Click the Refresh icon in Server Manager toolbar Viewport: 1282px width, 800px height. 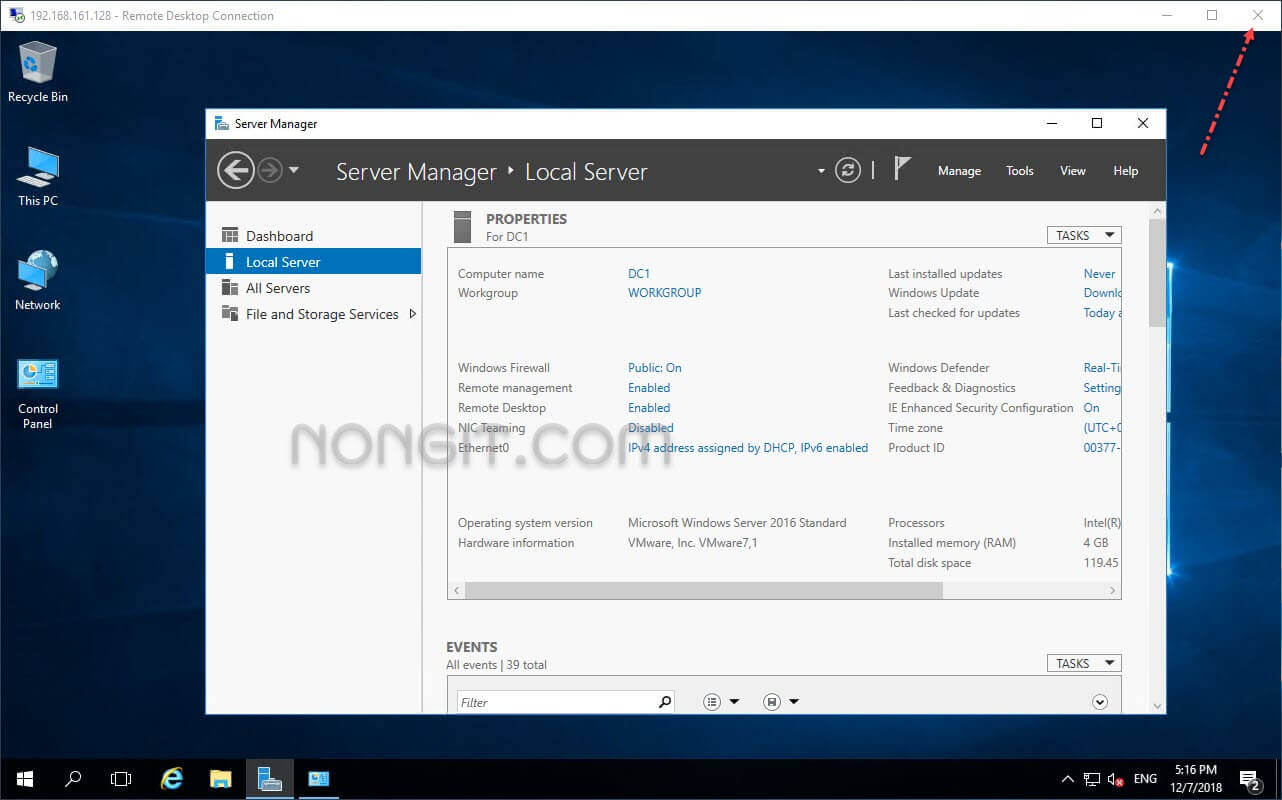click(x=847, y=170)
